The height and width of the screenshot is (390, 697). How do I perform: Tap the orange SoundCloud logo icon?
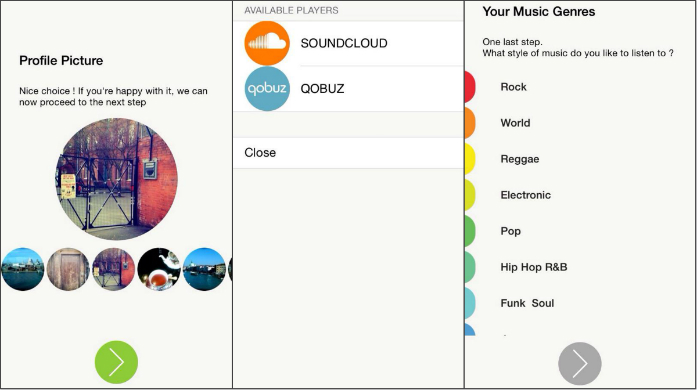(267, 43)
